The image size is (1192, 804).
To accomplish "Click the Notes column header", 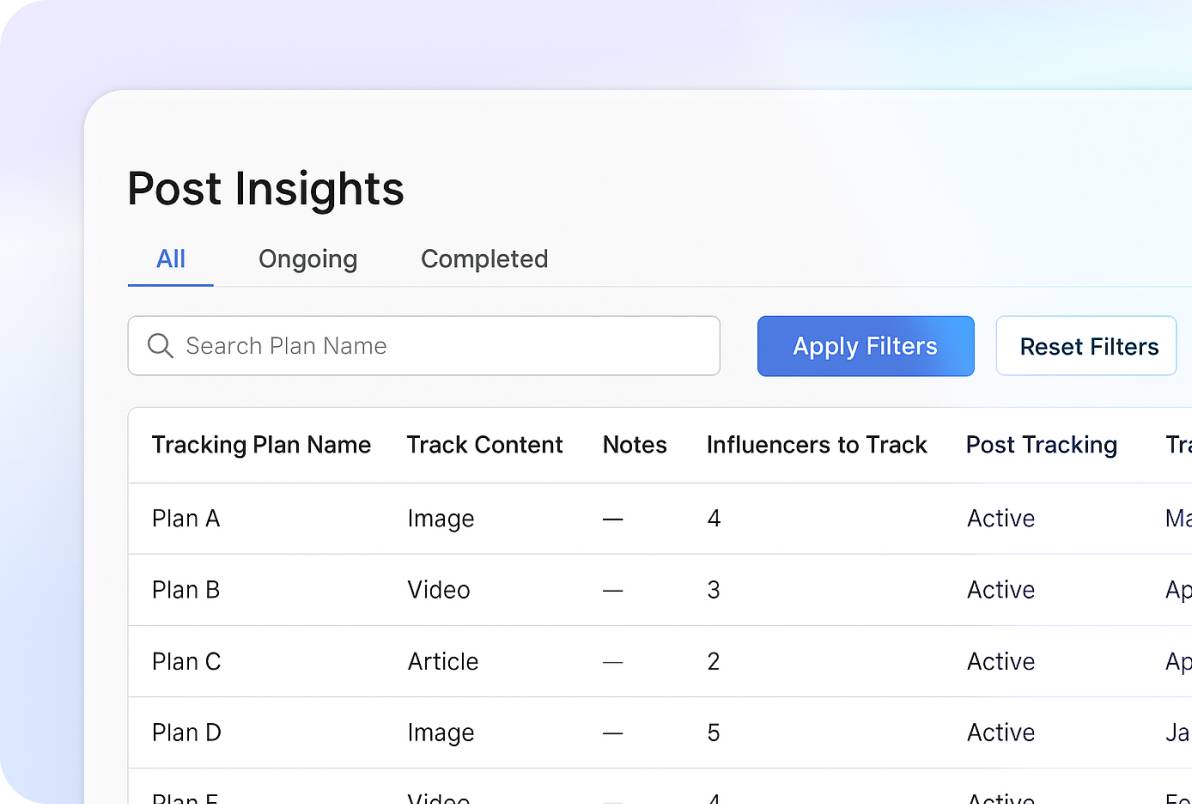I will coord(634,445).
